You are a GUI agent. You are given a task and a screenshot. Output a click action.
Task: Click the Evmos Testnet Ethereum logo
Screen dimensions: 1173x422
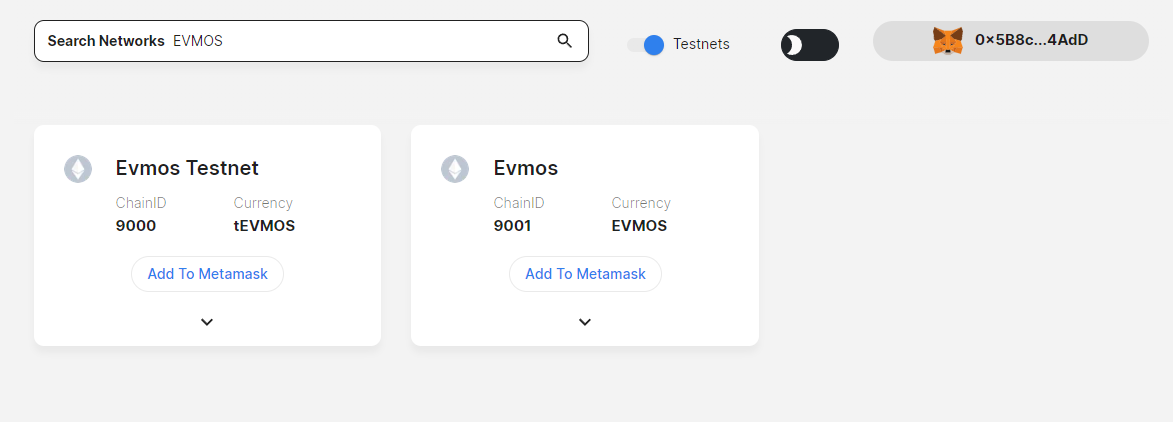[x=78, y=169]
